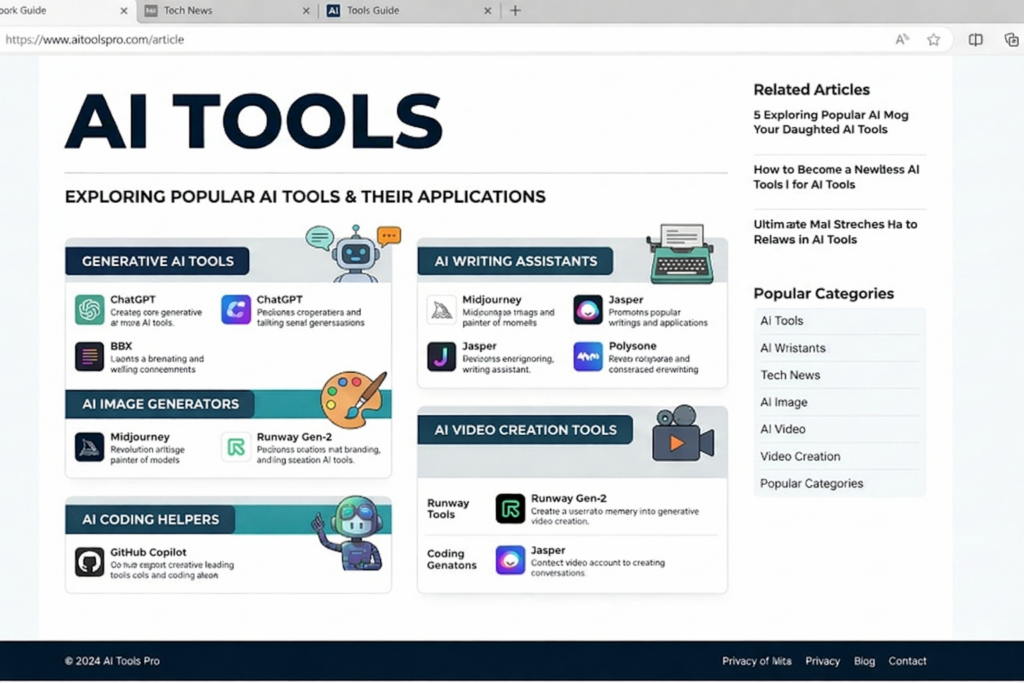The image size is (1024, 683).
Task: Open a new browser tab with the plus button
Action: coord(513,12)
